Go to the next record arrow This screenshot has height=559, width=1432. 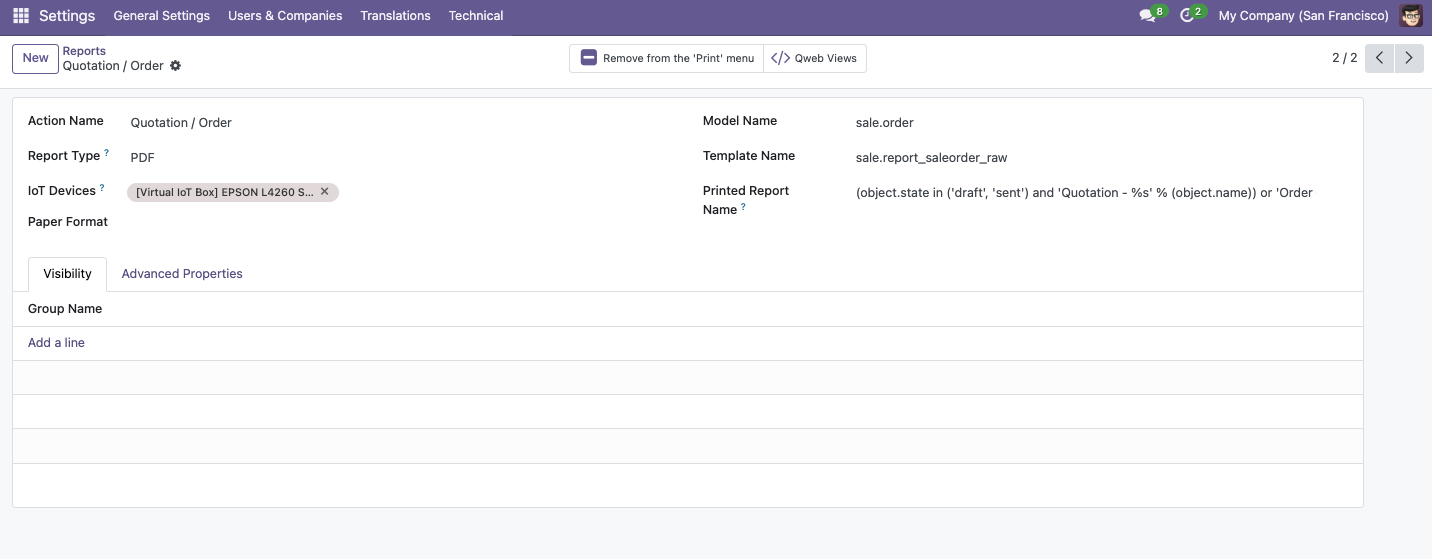tap(1409, 58)
